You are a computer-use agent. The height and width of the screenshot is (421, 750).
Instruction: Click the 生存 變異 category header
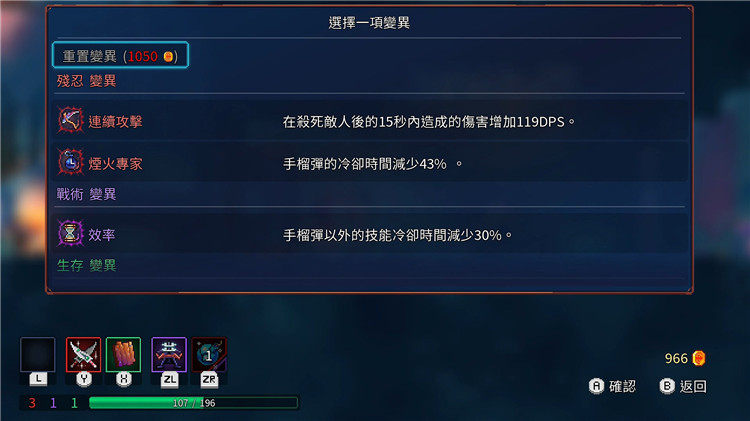pos(87,265)
